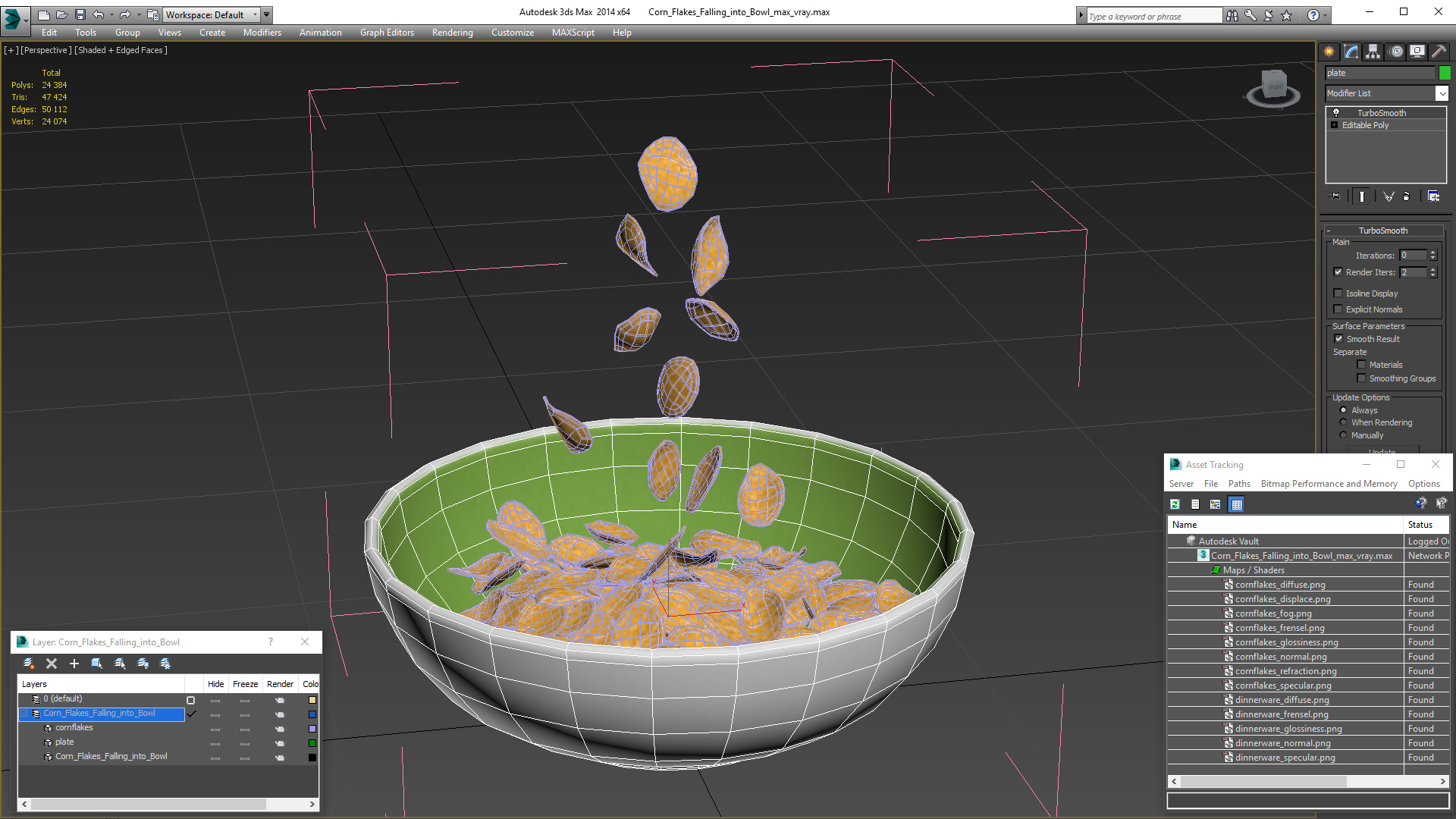Click Hide/Unhide All Layers icon
The image size is (1456, 819).
click(143, 664)
